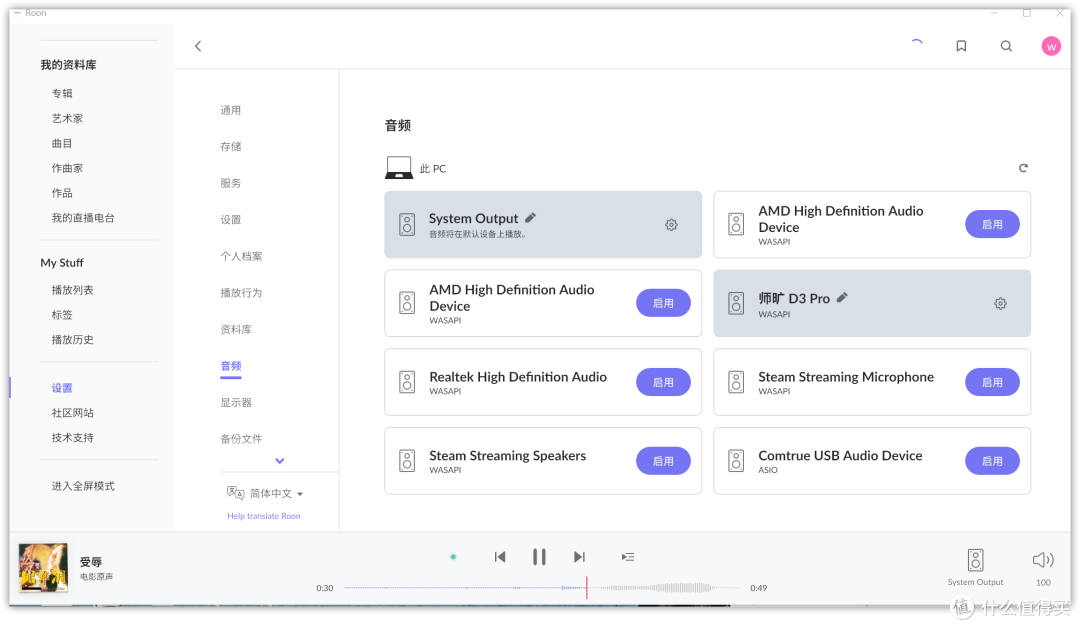Open the 播放行为 settings tab
Image resolution: width=1080 pixels, height=630 pixels.
click(241, 293)
